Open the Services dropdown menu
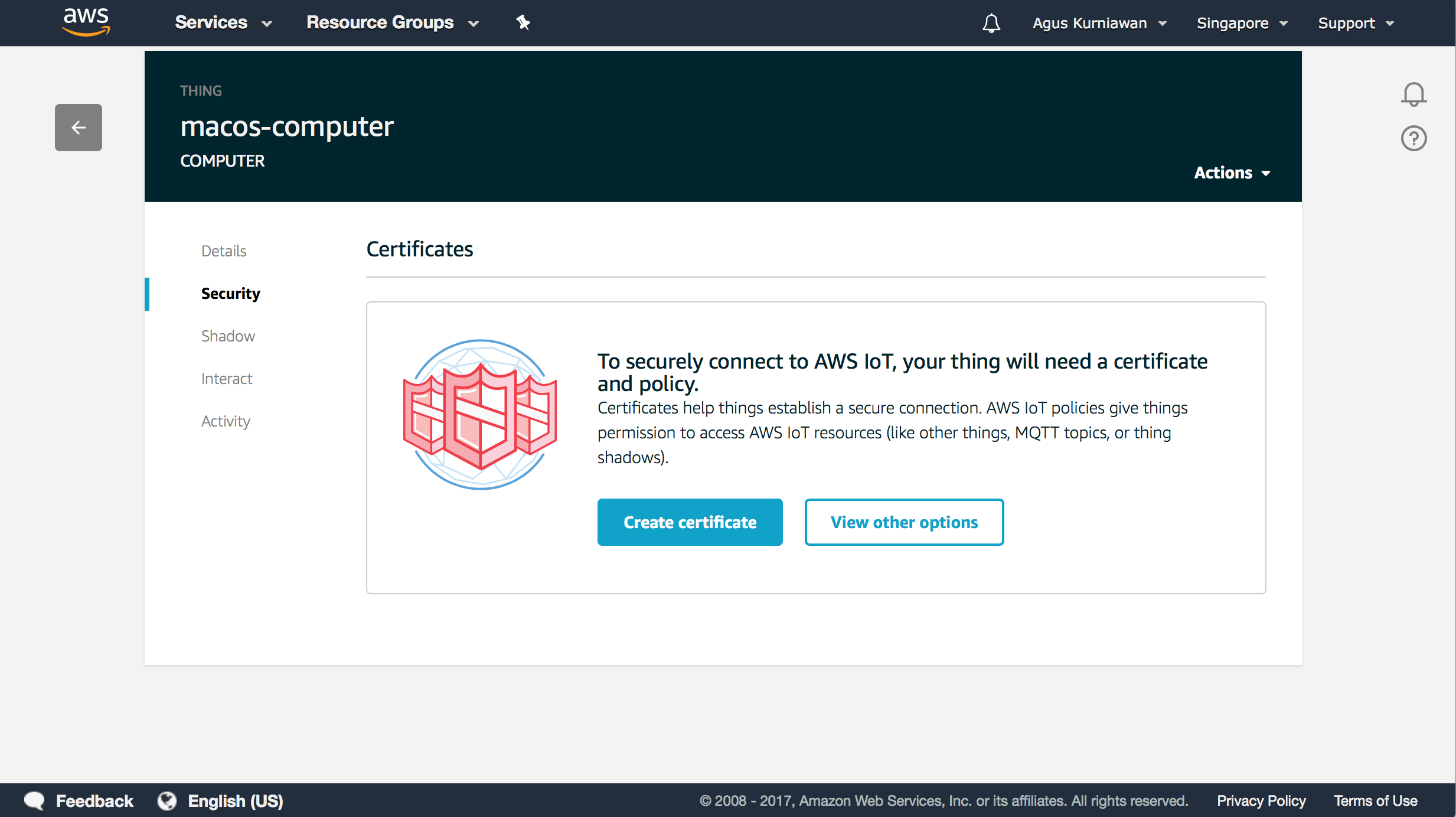Viewport: 1456px width, 817px height. tap(223, 22)
